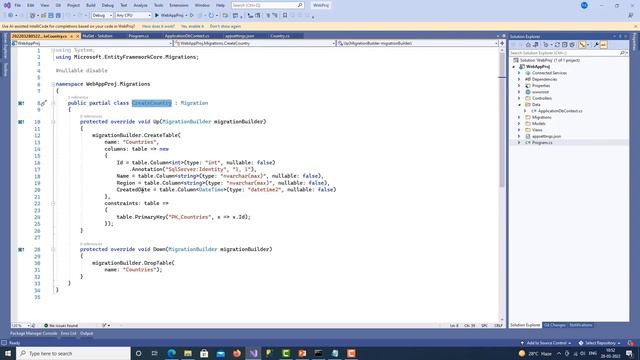This screenshot has height=360, width=640.
Task: Open the WebAppProj.Migrations.CreateCountry type dropdown
Action: coord(255,43)
